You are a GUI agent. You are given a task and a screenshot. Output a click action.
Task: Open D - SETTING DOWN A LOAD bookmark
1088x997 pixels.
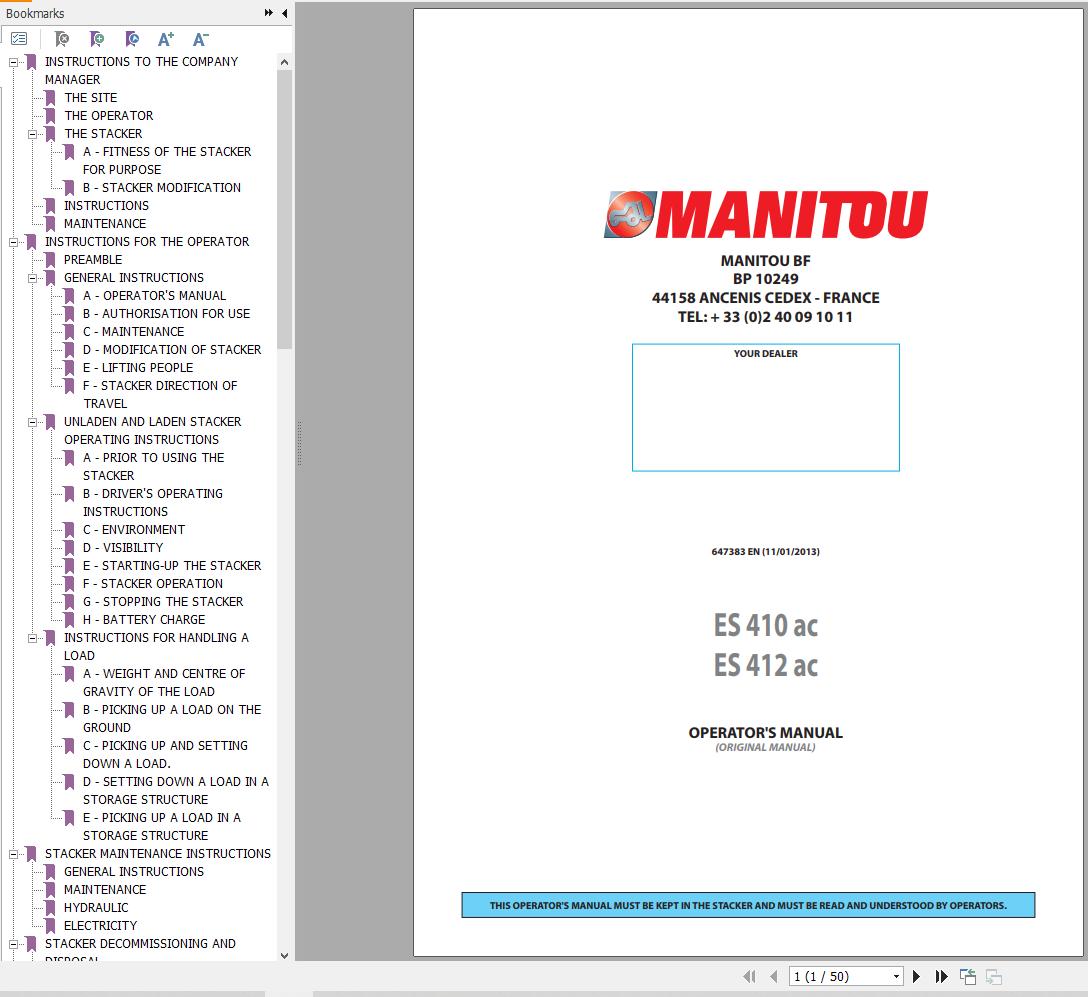pyautogui.click(x=176, y=791)
